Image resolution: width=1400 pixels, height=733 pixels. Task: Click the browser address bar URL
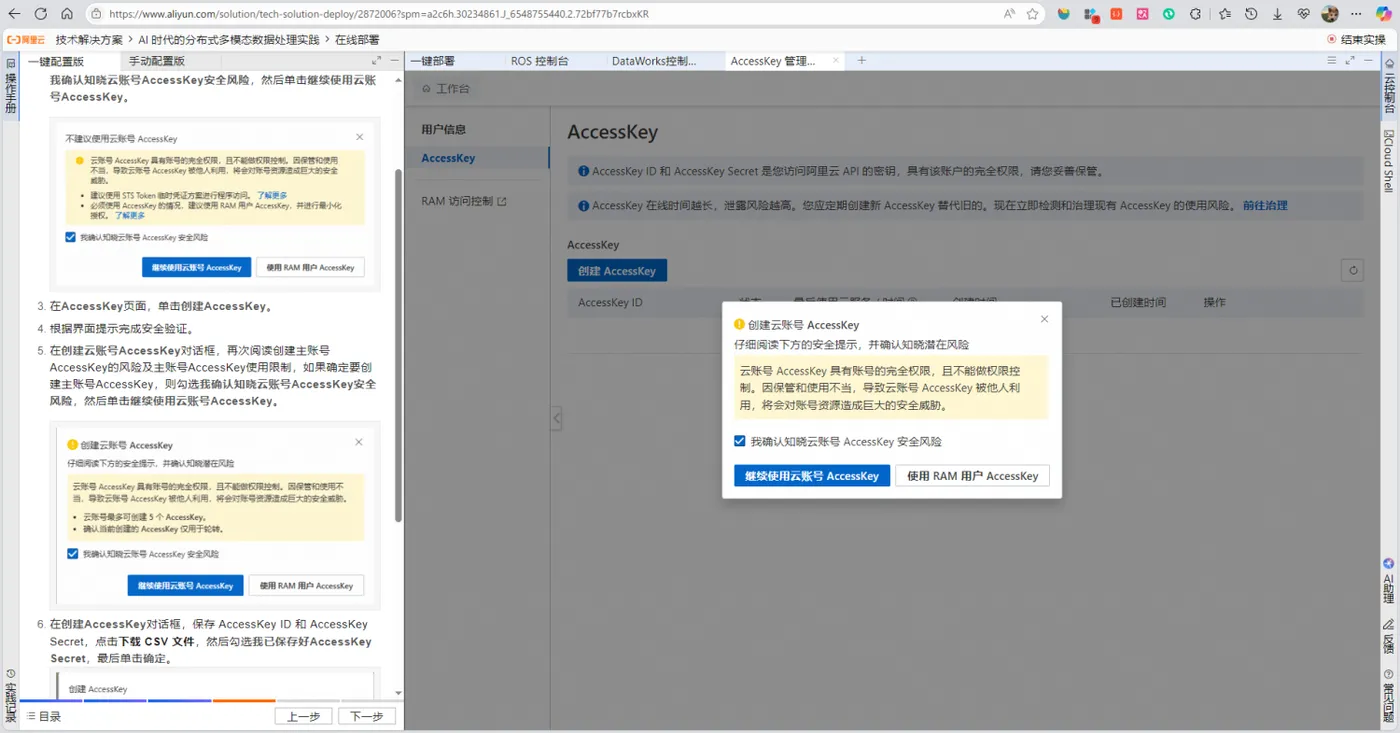click(x=380, y=14)
